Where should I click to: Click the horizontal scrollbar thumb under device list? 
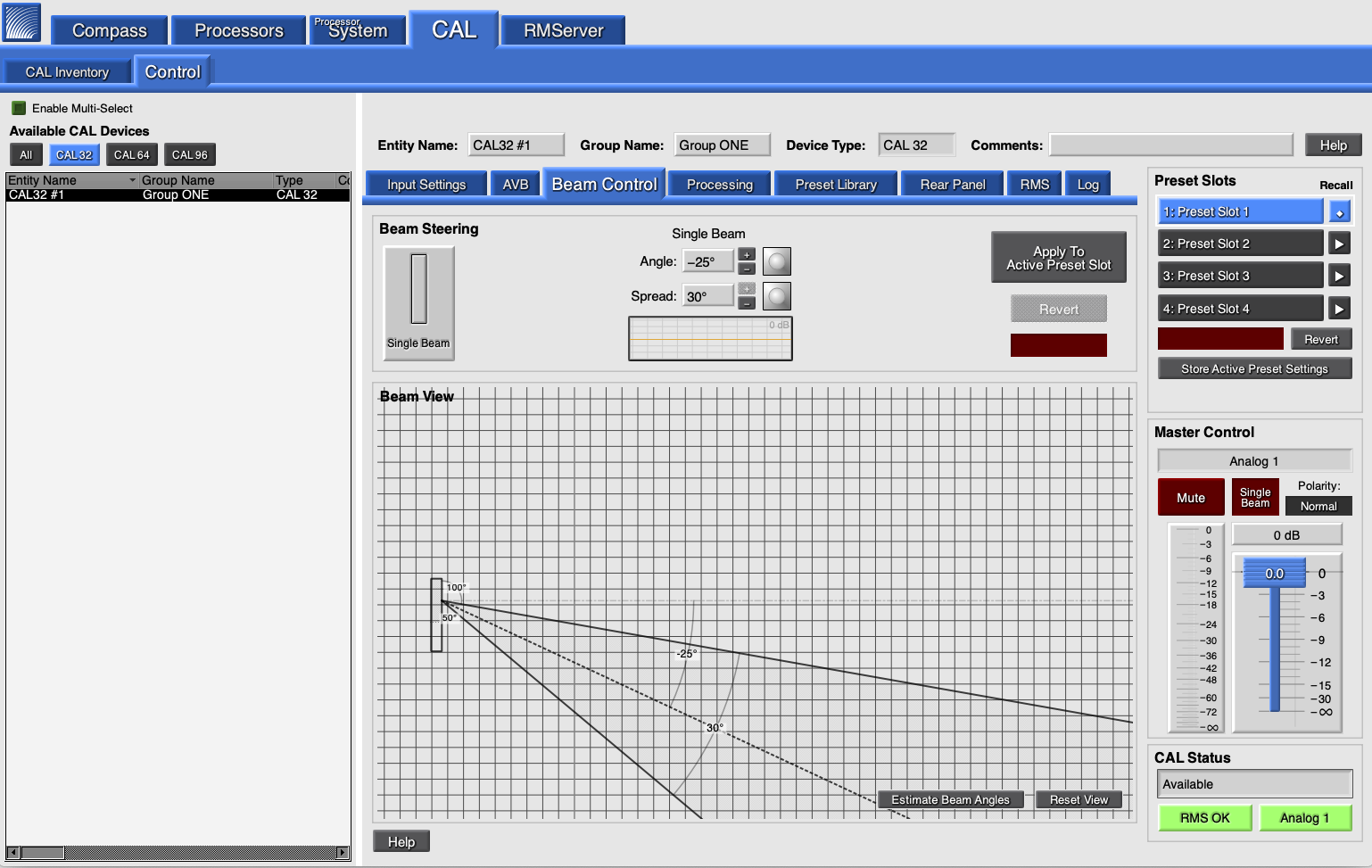coord(42,853)
